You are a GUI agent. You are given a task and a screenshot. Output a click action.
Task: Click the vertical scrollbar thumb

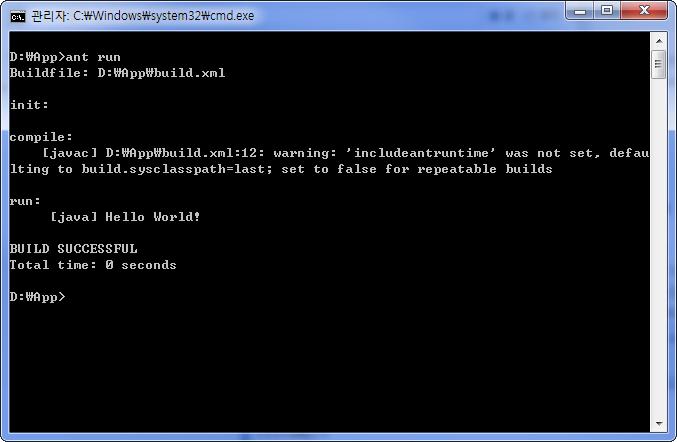point(658,64)
